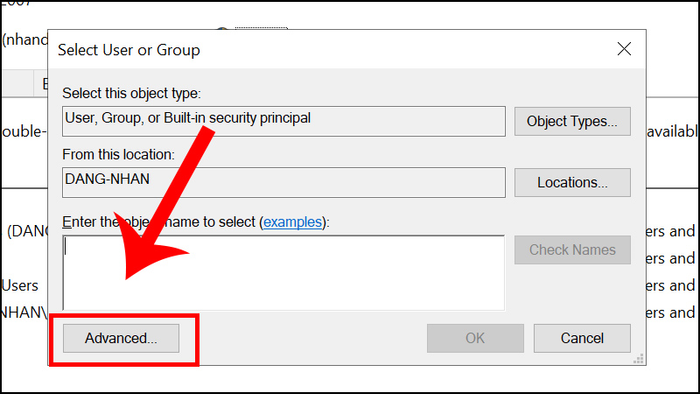Click the 'Select this object type' label
The height and width of the screenshot is (394, 700).
pyautogui.click(x=132, y=93)
